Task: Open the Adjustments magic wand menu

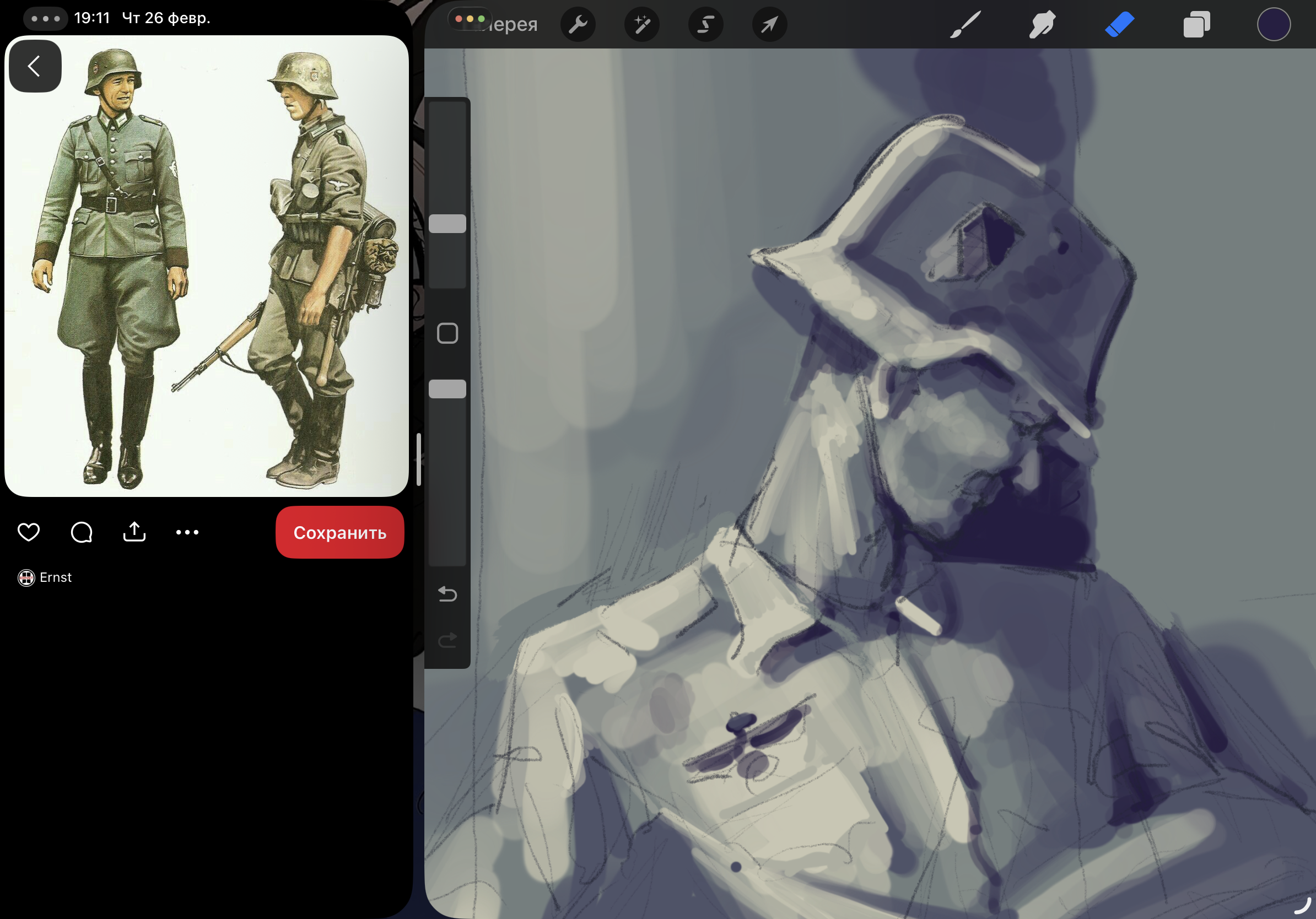Action: tap(641, 24)
